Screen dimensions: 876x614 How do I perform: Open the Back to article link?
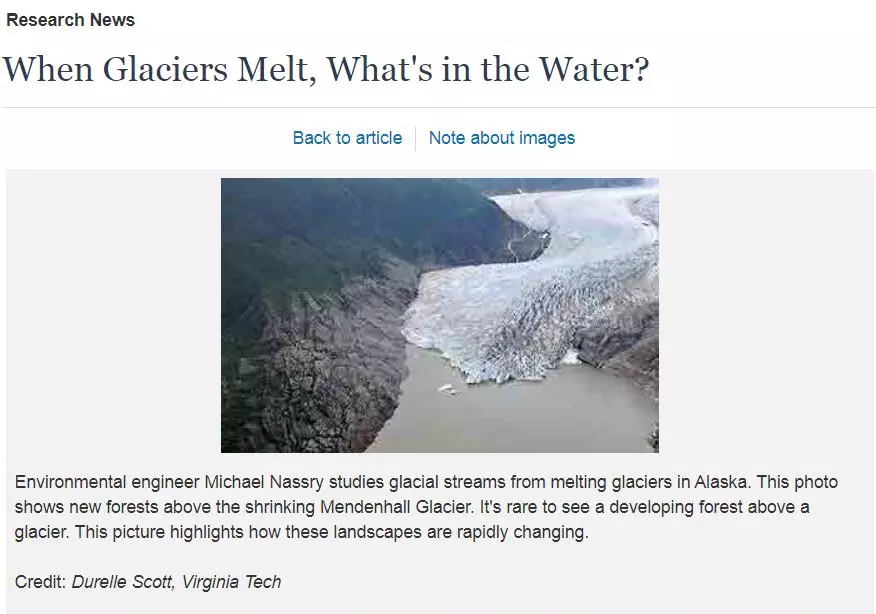(347, 138)
